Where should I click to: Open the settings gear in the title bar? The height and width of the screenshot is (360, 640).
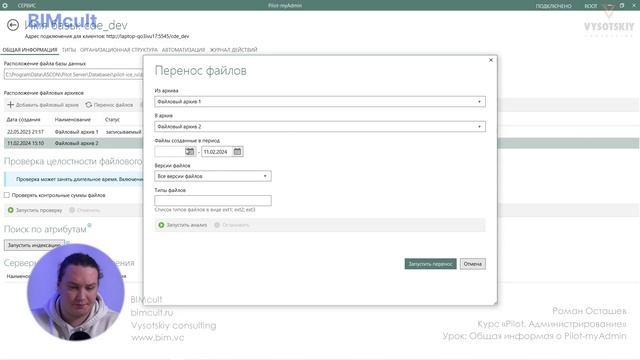(x=5, y=5)
